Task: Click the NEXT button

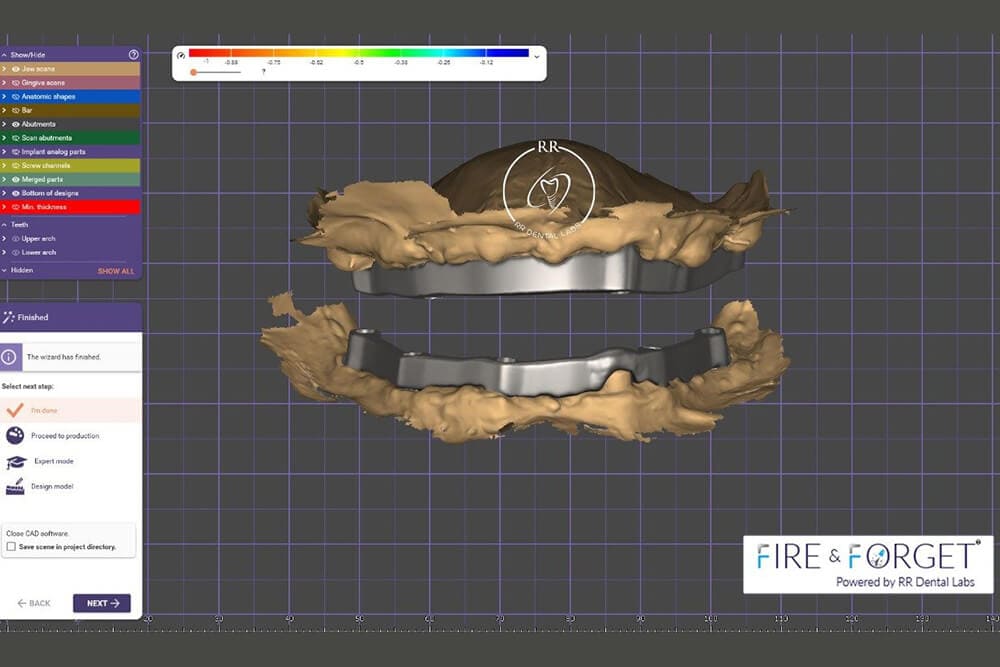Action: click(x=101, y=603)
